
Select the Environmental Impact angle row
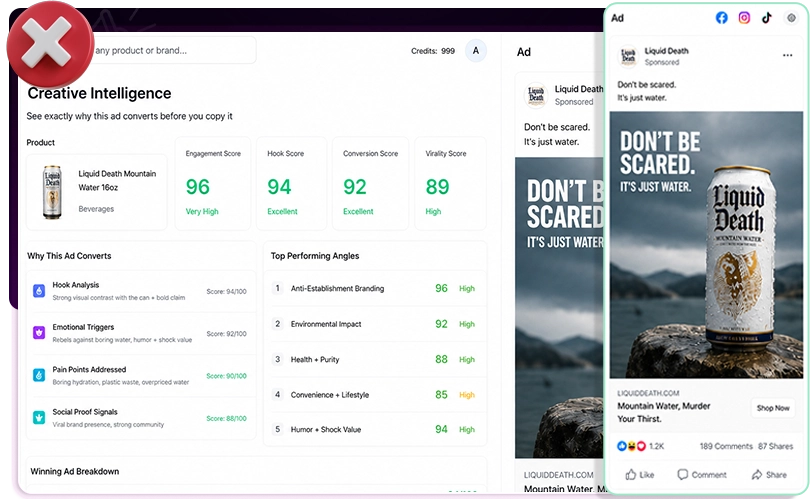pyautogui.click(x=375, y=324)
